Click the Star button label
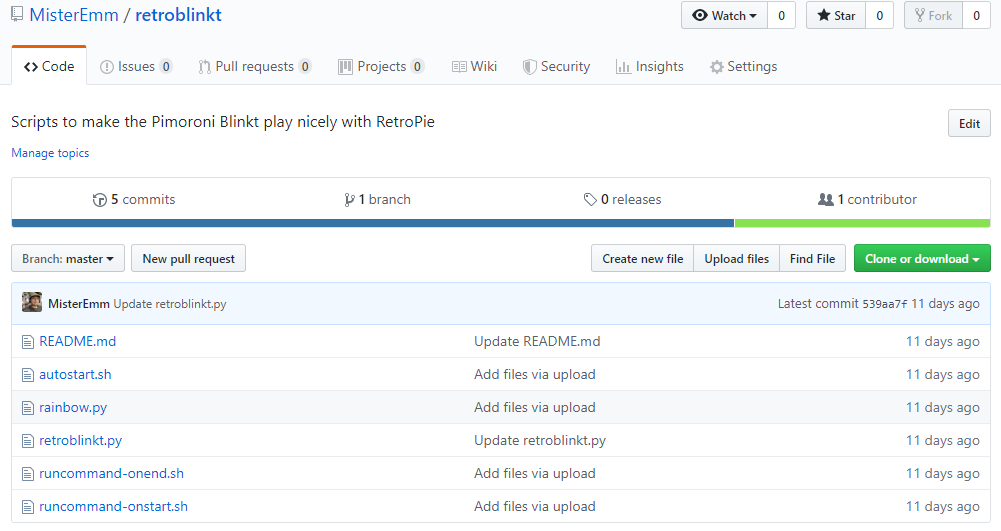 point(845,16)
